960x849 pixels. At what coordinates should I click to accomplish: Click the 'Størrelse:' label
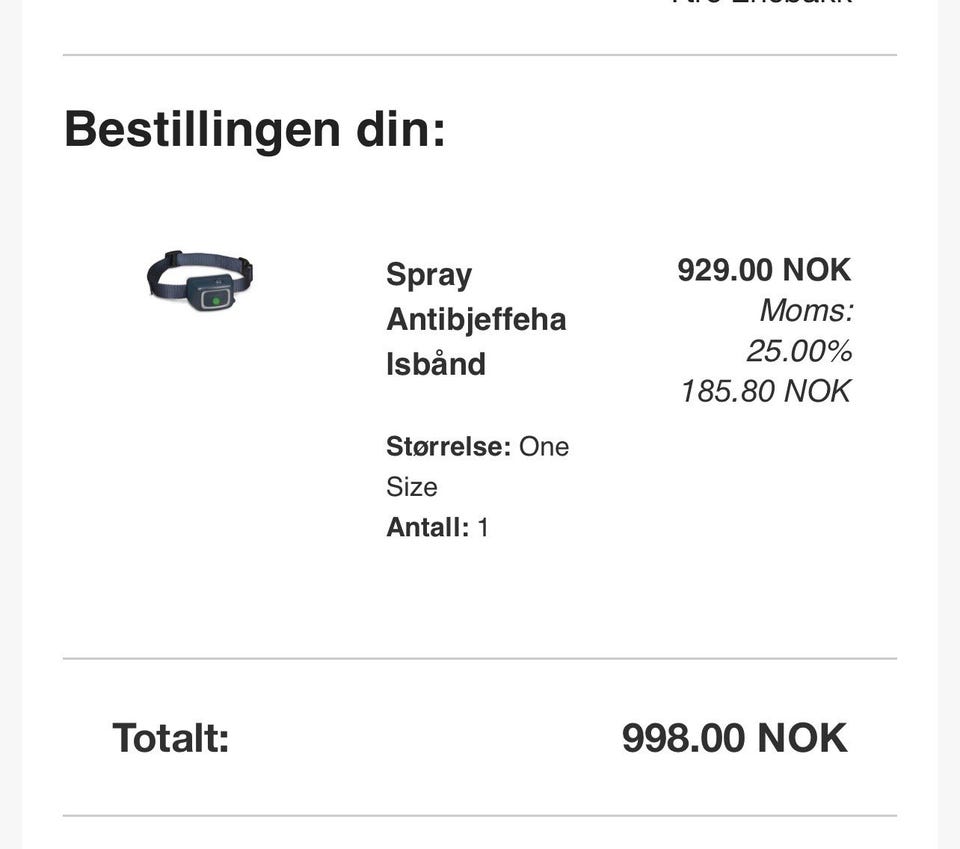449,446
